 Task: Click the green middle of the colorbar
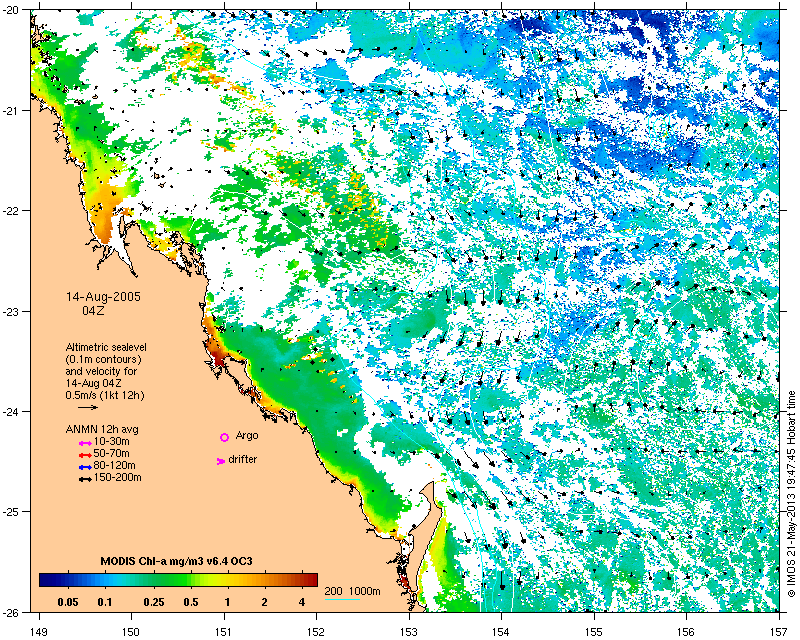tap(179, 580)
